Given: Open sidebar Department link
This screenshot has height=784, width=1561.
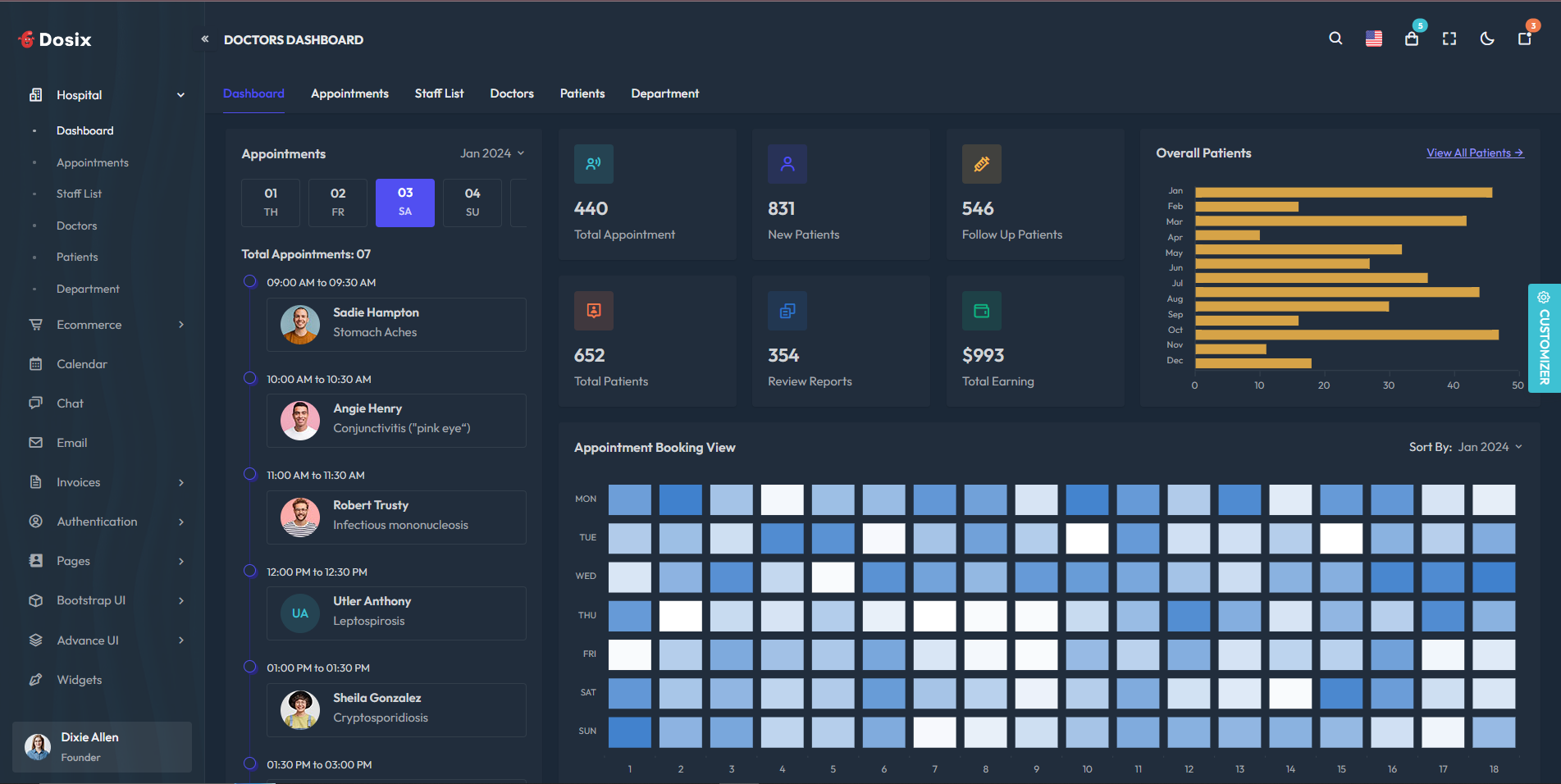Looking at the screenshot, I should [x=88, y=289].
